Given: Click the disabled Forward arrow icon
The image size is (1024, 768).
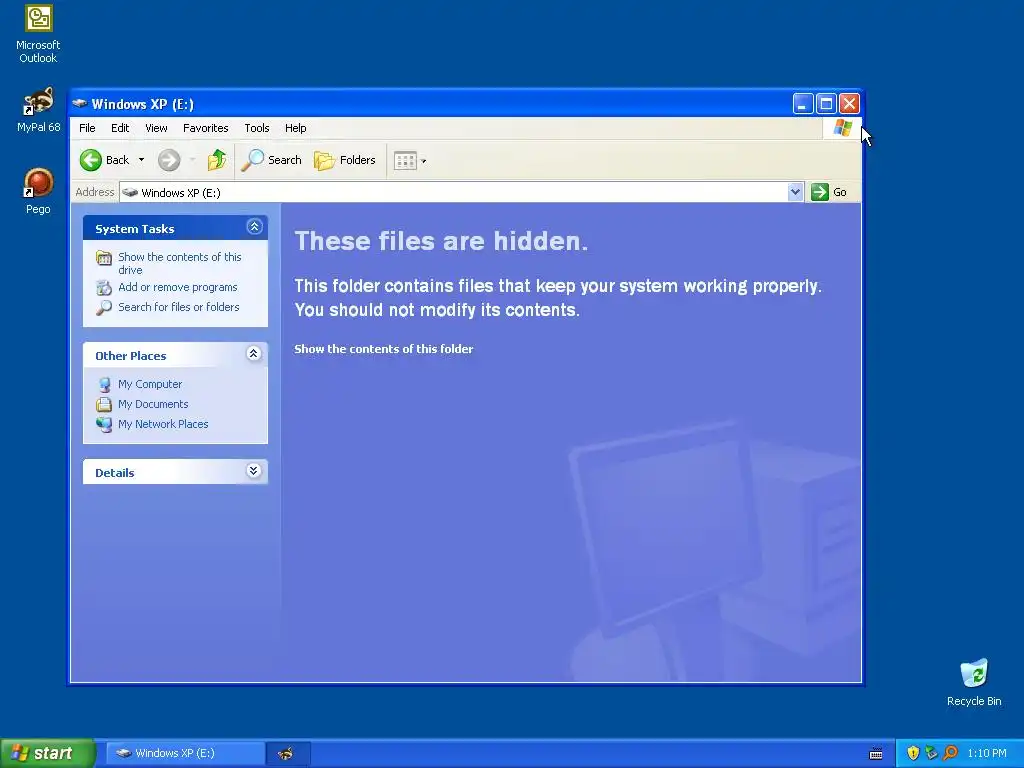Looking at the screenshot, I should click(169, 160).
